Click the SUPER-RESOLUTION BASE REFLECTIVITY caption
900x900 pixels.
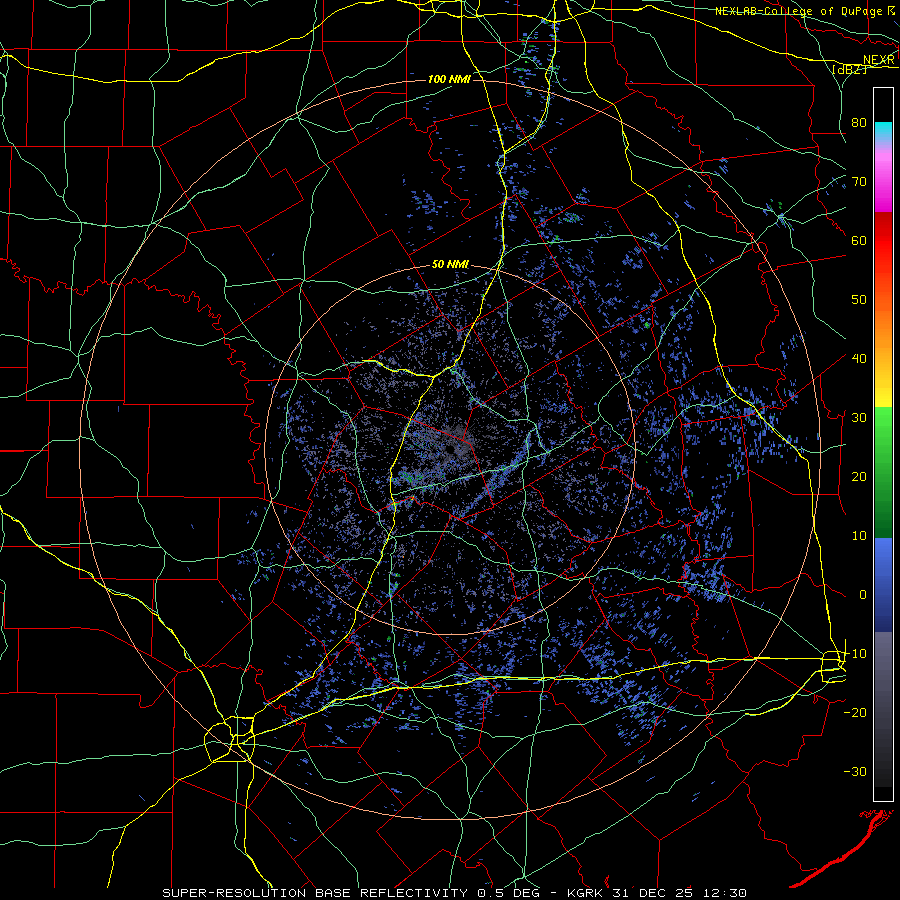tap(315, 893)
